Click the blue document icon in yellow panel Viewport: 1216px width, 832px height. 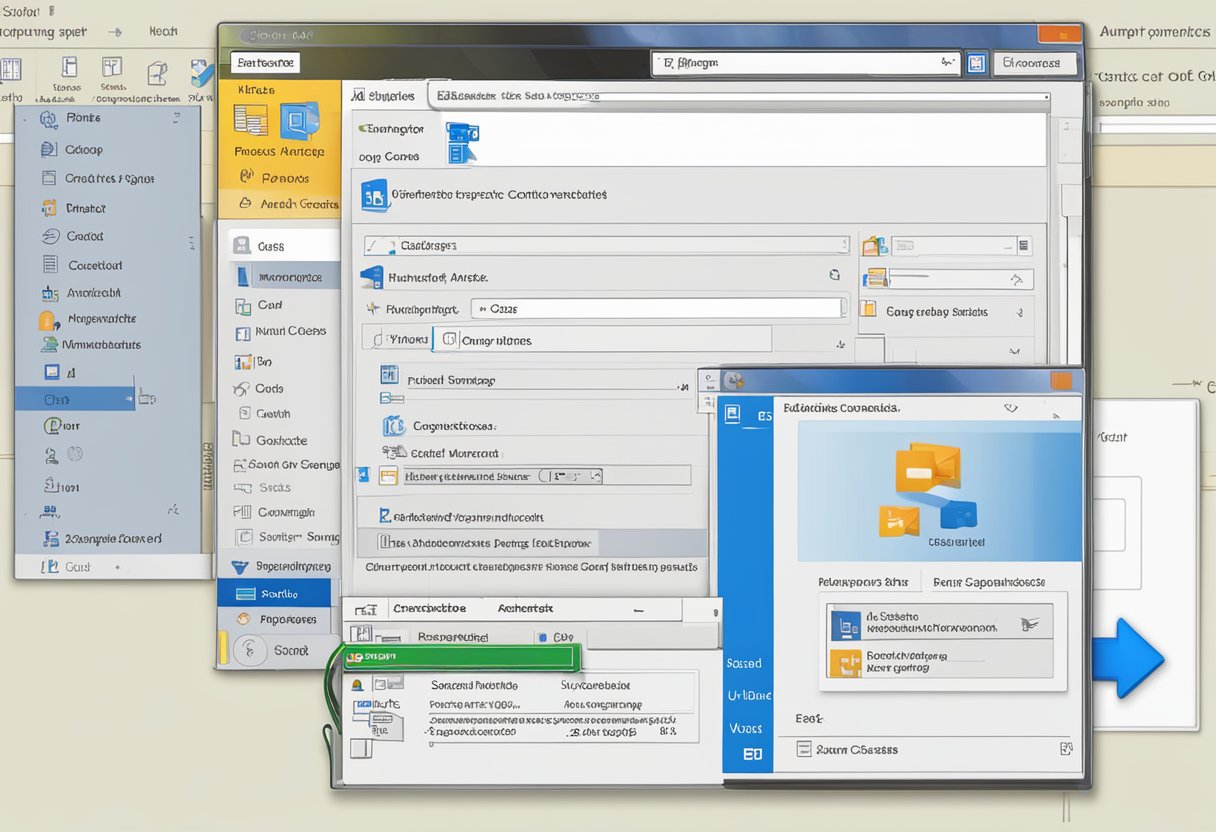[299, 121]
